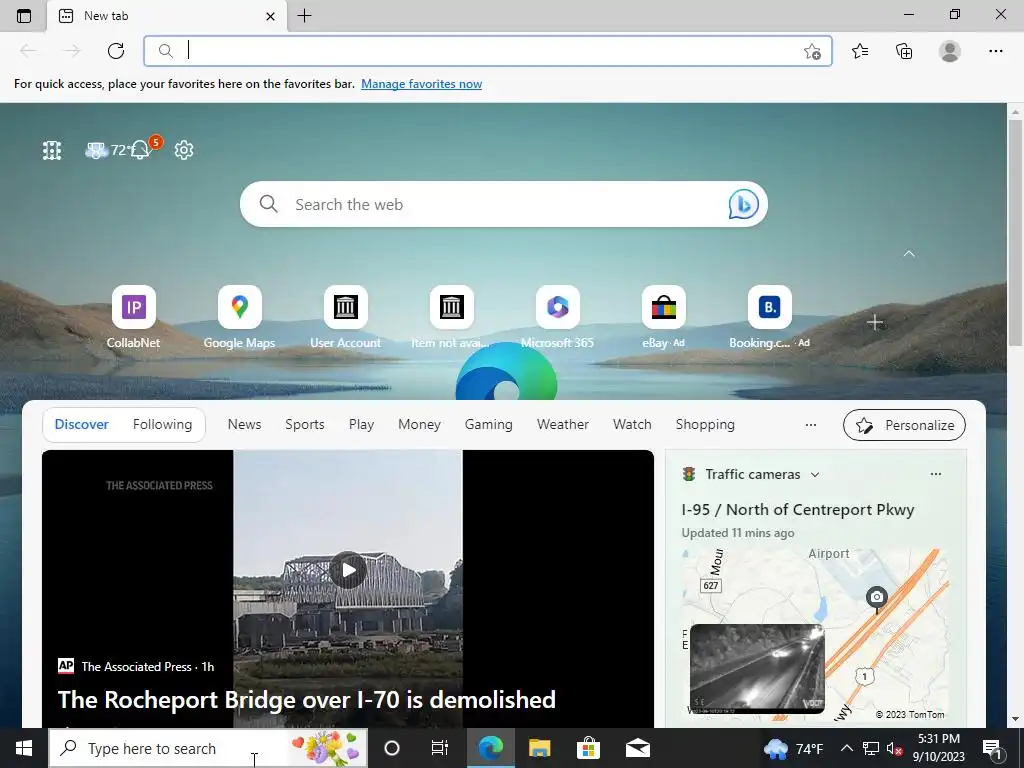Open the 5:31 PM clock and calendar
The image size is (1024, 768).
click(938, 748)
